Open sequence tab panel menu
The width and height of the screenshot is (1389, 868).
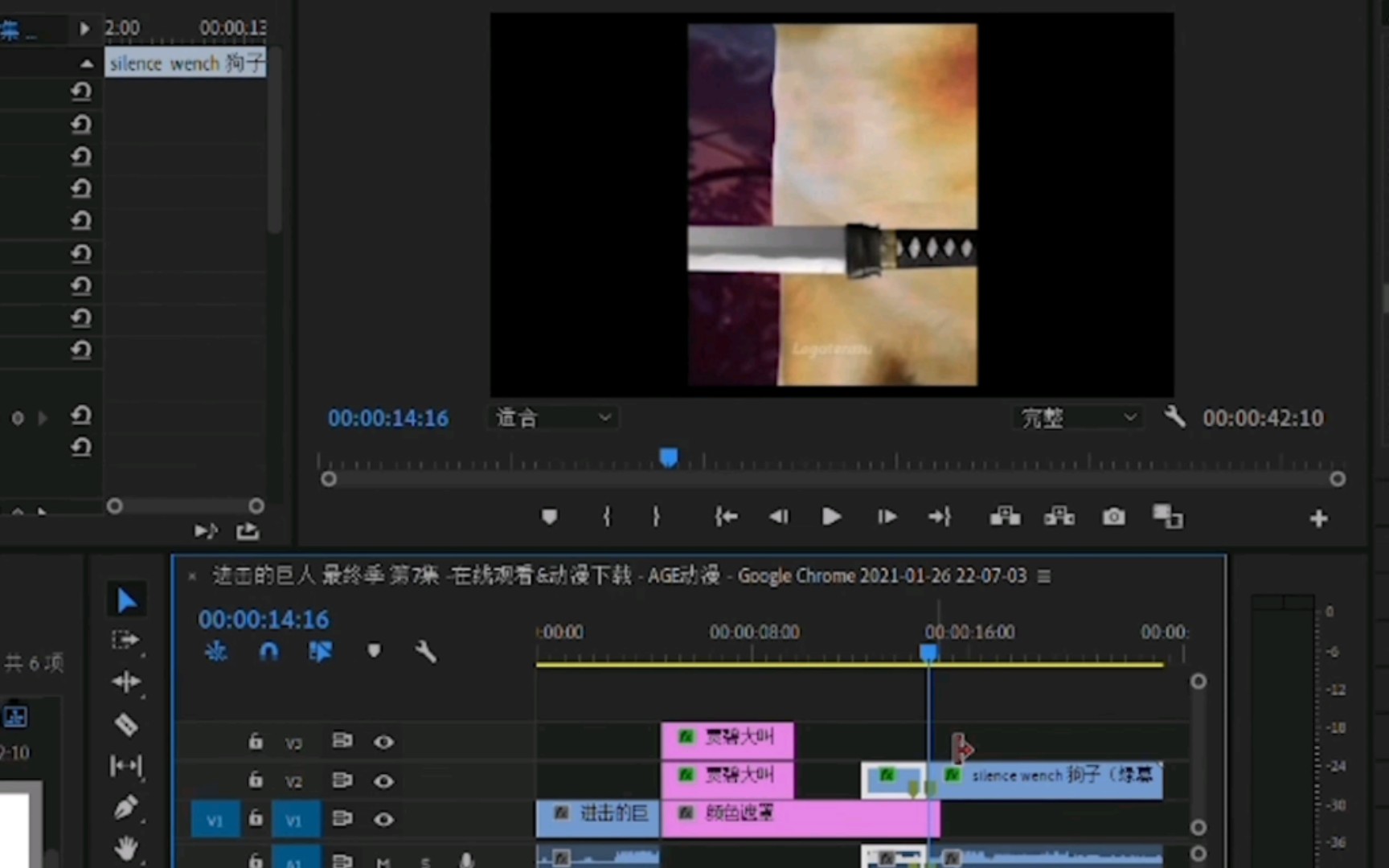[1043, 576]
